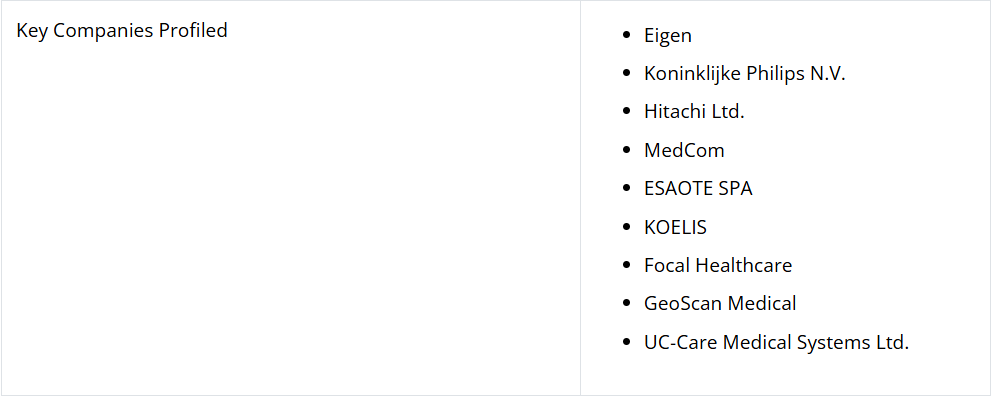Click the vertical divider between table cells
The width and height of the screenshot is (991, 396).
[x=580, y=198]
